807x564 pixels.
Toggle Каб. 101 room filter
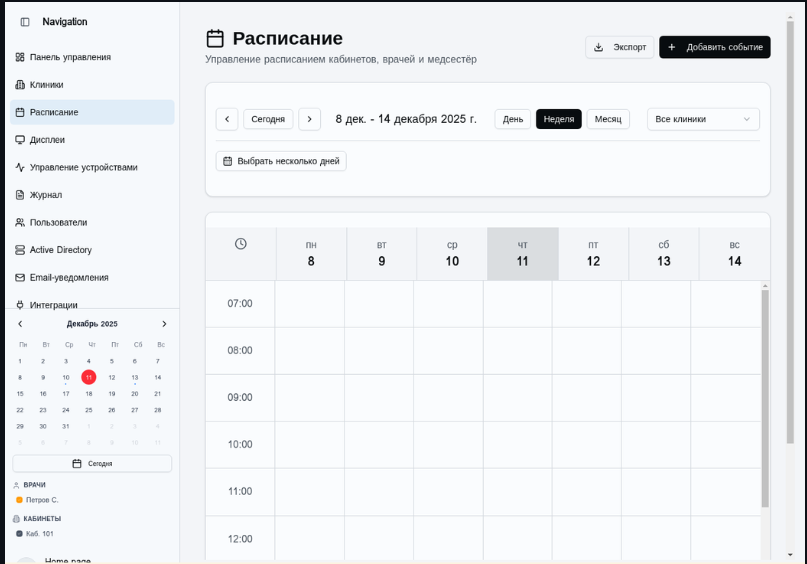(x=34, y=534)
